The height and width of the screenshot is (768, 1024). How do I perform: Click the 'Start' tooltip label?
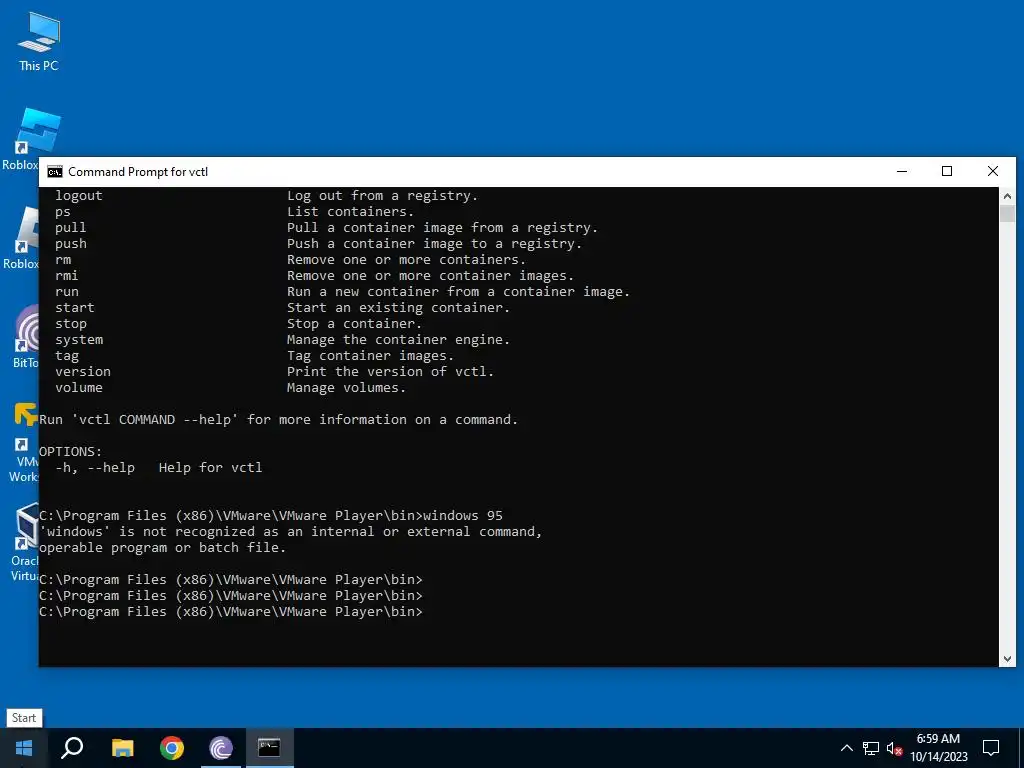[24, 718]
